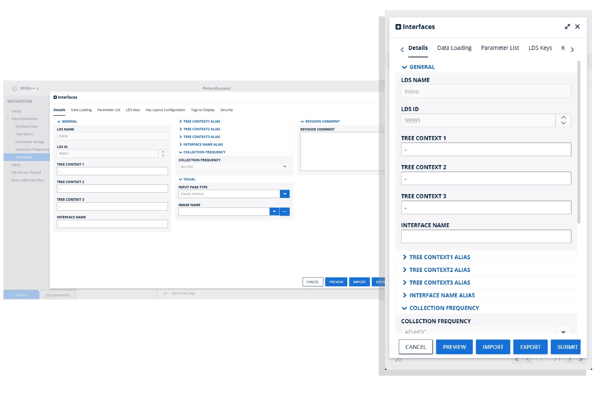Collapse REVISION COMMENT section in the wide window
The height and width of the screenshot is (400, 600).
320,121
